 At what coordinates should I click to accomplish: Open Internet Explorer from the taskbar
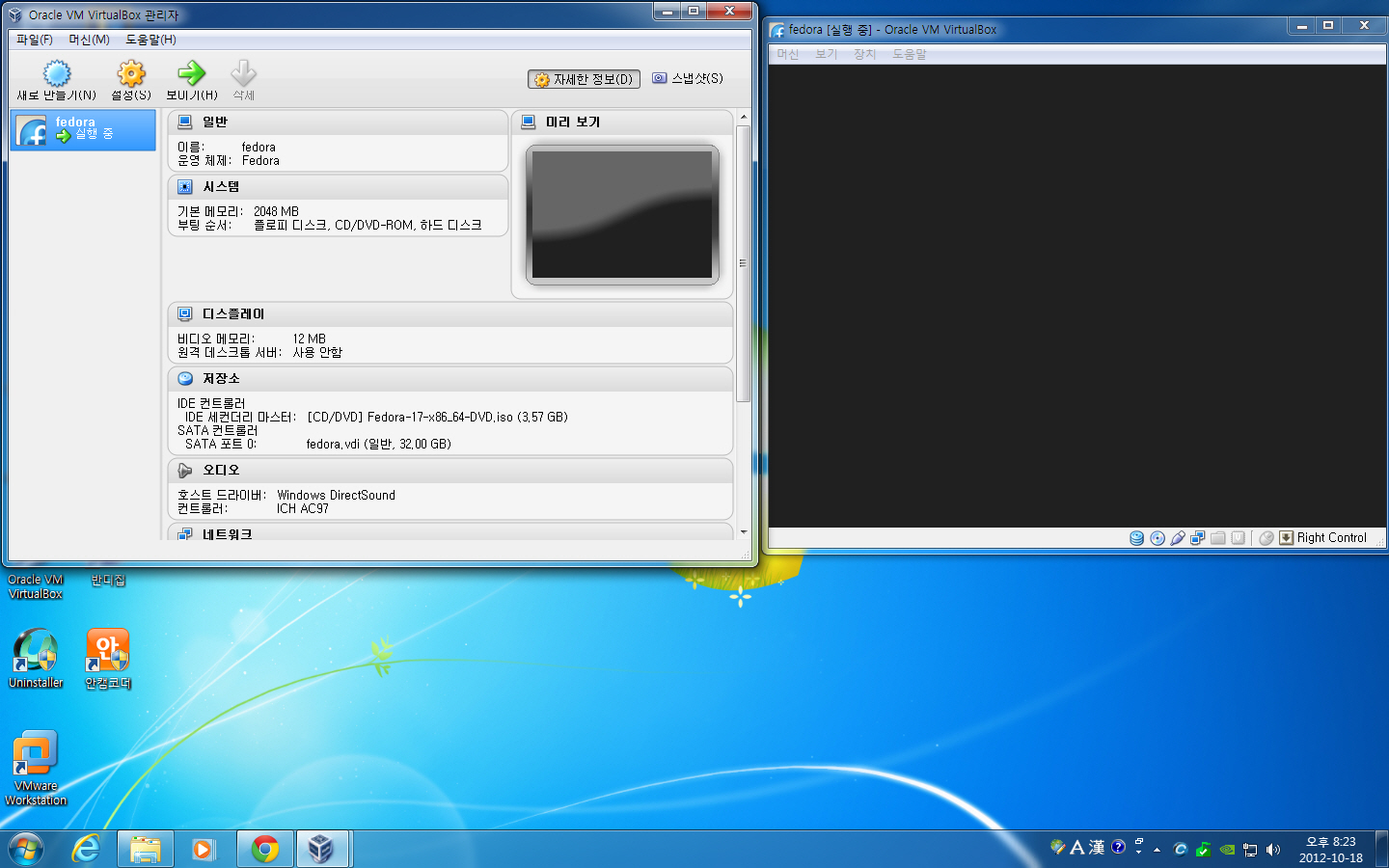click(86, 849)
